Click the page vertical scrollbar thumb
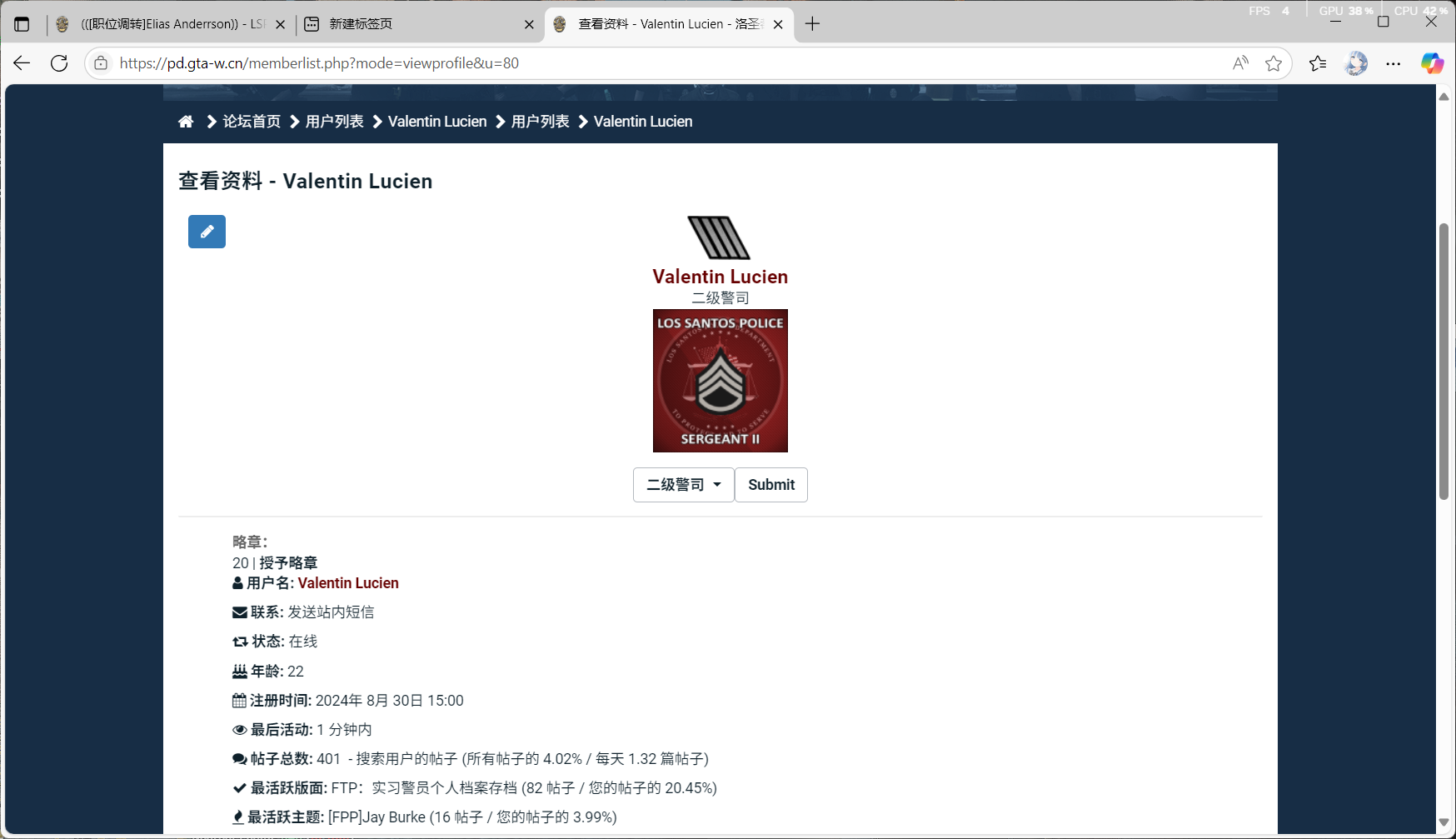This screenshot has width=1456, height=839. tap(1444, 362)
